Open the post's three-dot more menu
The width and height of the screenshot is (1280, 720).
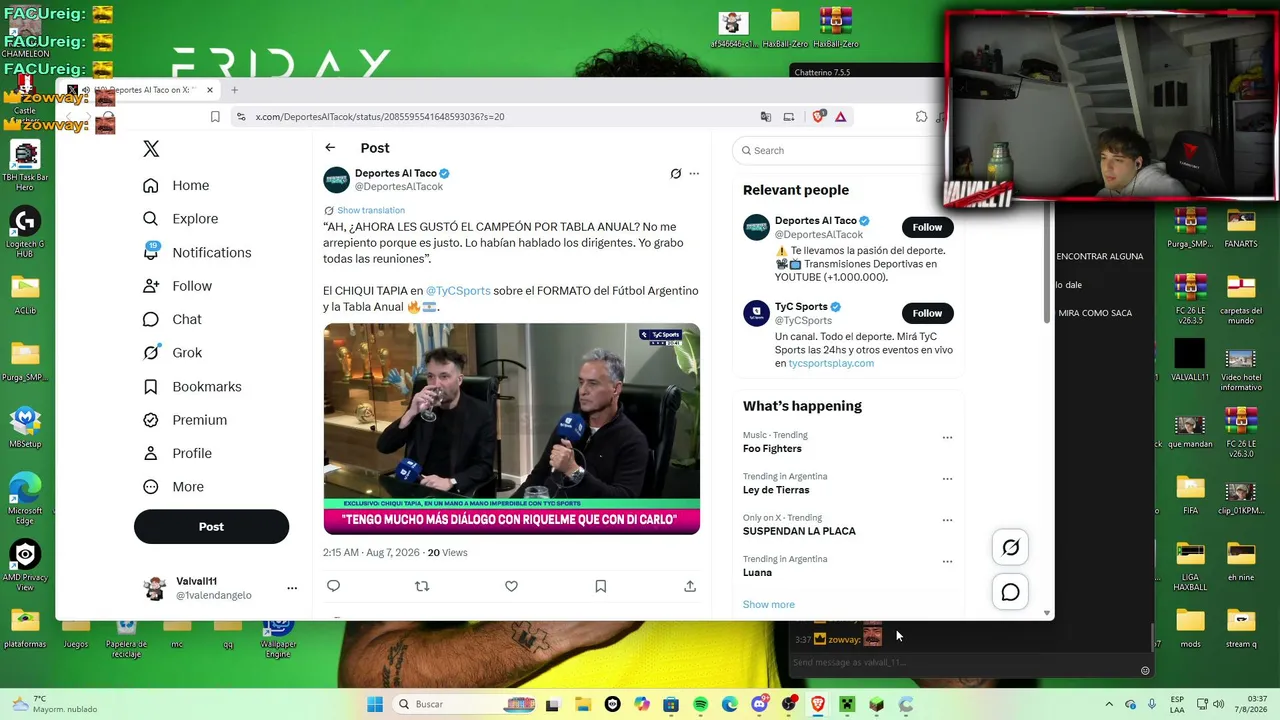click(x=694, y=174)
